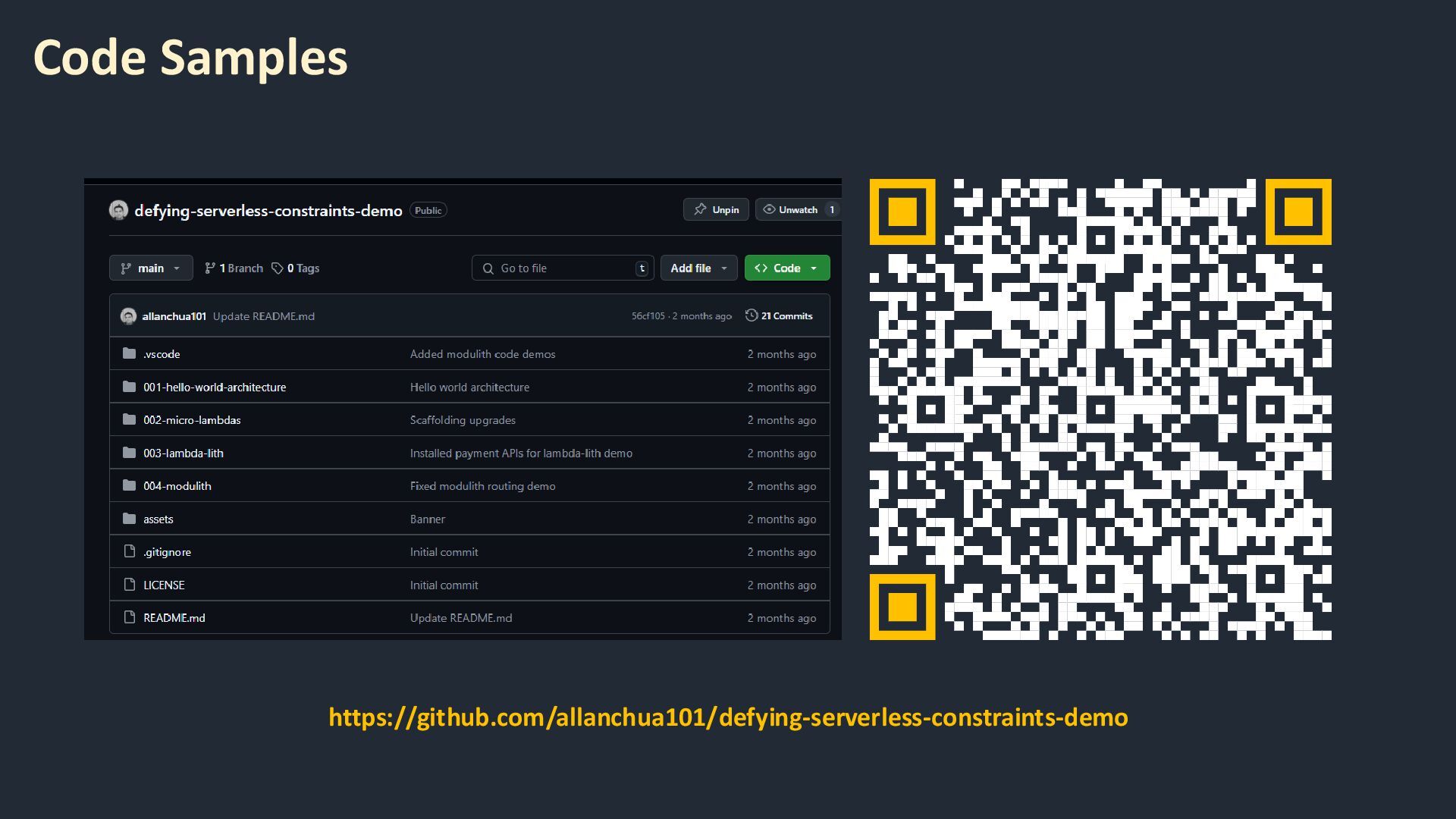Open the 56cf105 commit hash link
The width and height of the screenshot is (1456, 819).
coord(648,316)
